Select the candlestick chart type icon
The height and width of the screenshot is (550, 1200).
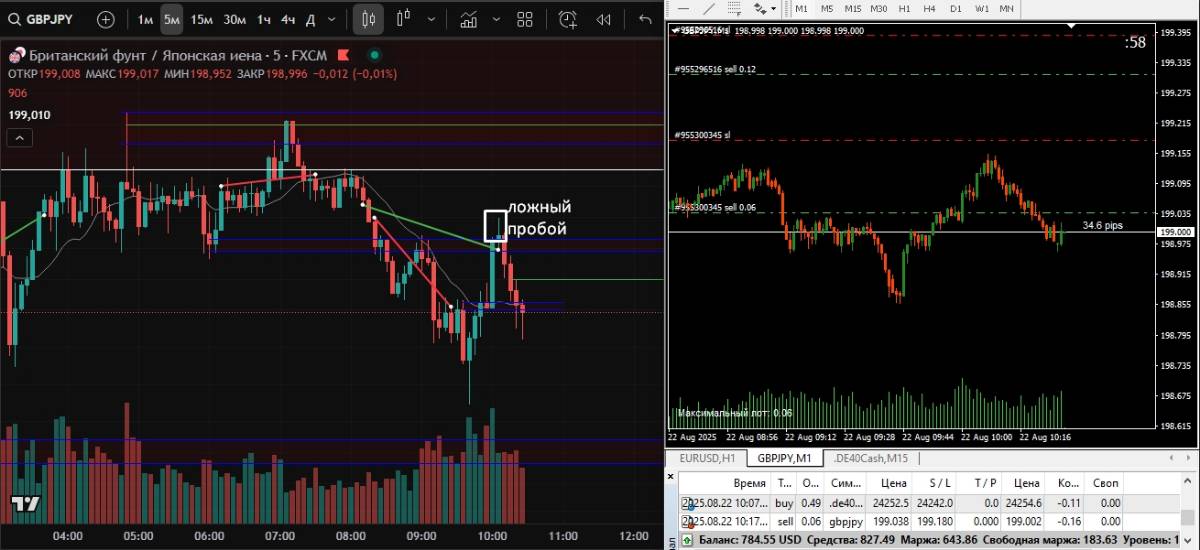click(x=368, y=19)
